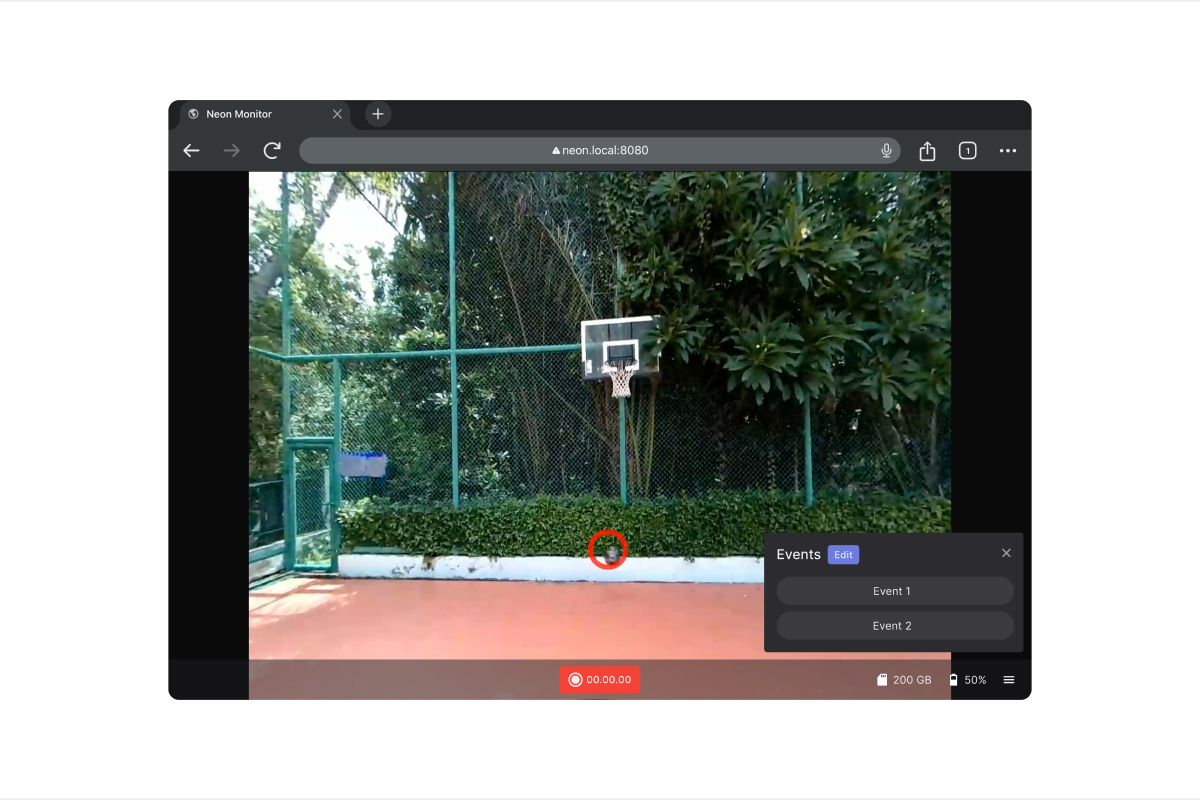The image size is (1200, 800).
Task: Click the browser forward arrow
Action: coord(232,151)
